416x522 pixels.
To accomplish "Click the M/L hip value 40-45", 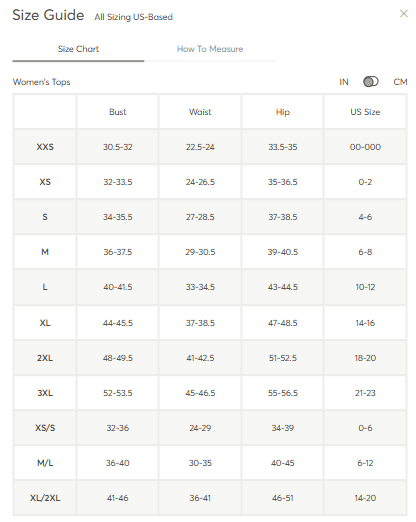I will (283, 463).
